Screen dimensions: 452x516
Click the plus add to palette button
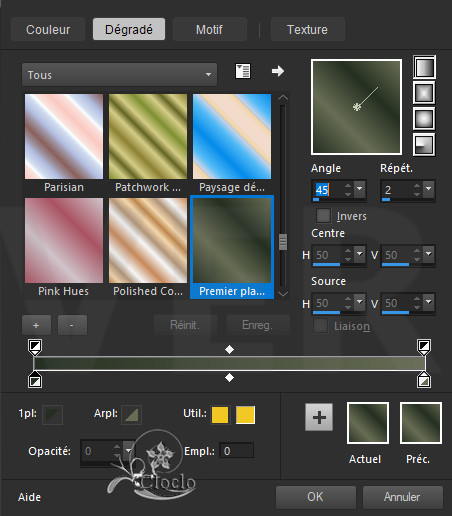[319, 417]
